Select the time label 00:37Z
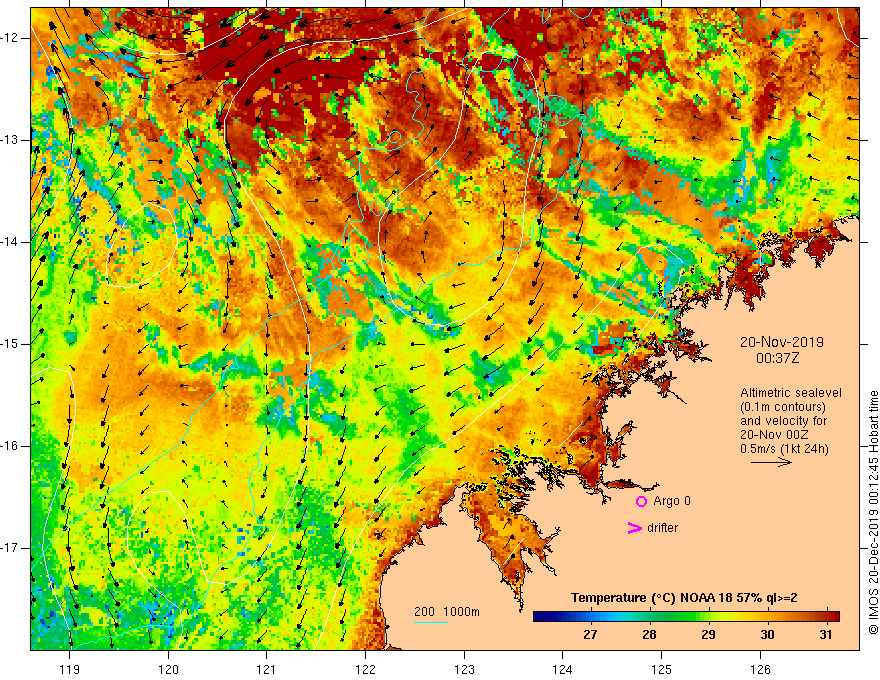The image size is (880, 680). click(777, 358)
